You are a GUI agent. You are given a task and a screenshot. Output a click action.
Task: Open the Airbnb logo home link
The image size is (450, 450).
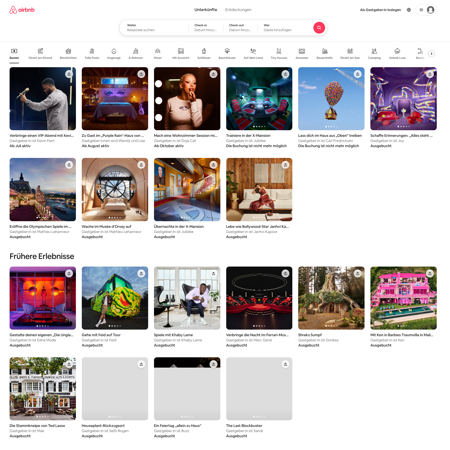pos(22,10)
